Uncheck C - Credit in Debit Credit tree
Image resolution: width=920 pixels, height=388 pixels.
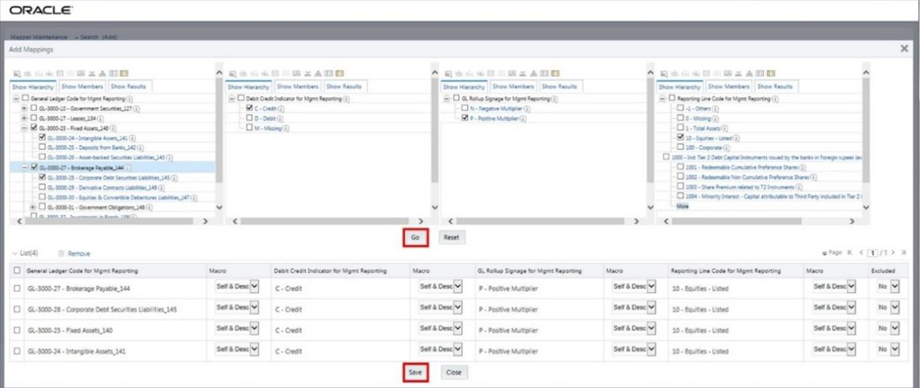coord(249,108)
